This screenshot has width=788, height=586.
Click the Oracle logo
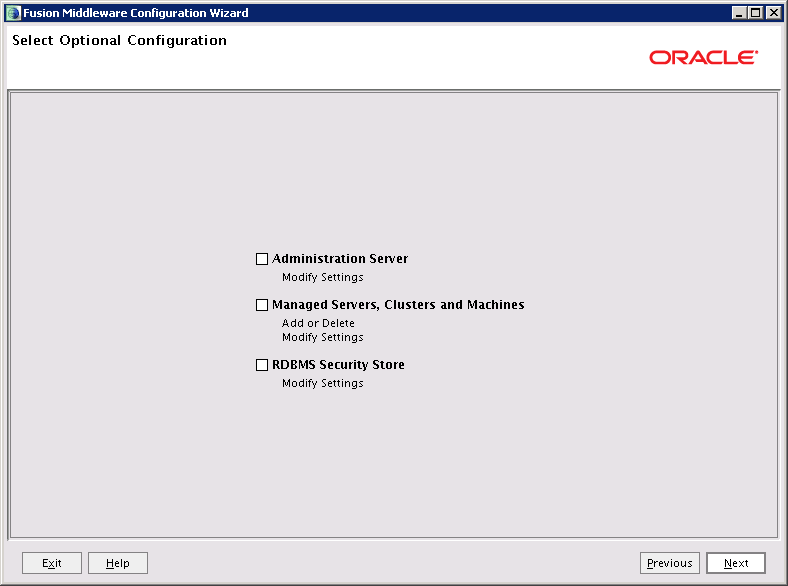(703, 58)
